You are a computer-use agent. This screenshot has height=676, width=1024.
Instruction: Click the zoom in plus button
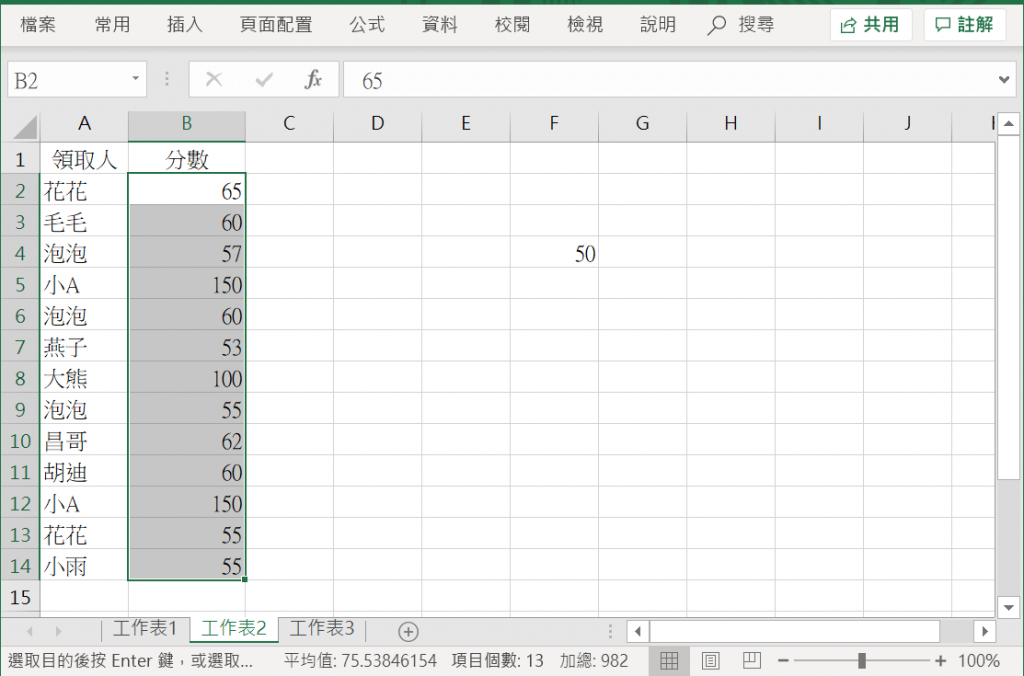pos(941,660)
